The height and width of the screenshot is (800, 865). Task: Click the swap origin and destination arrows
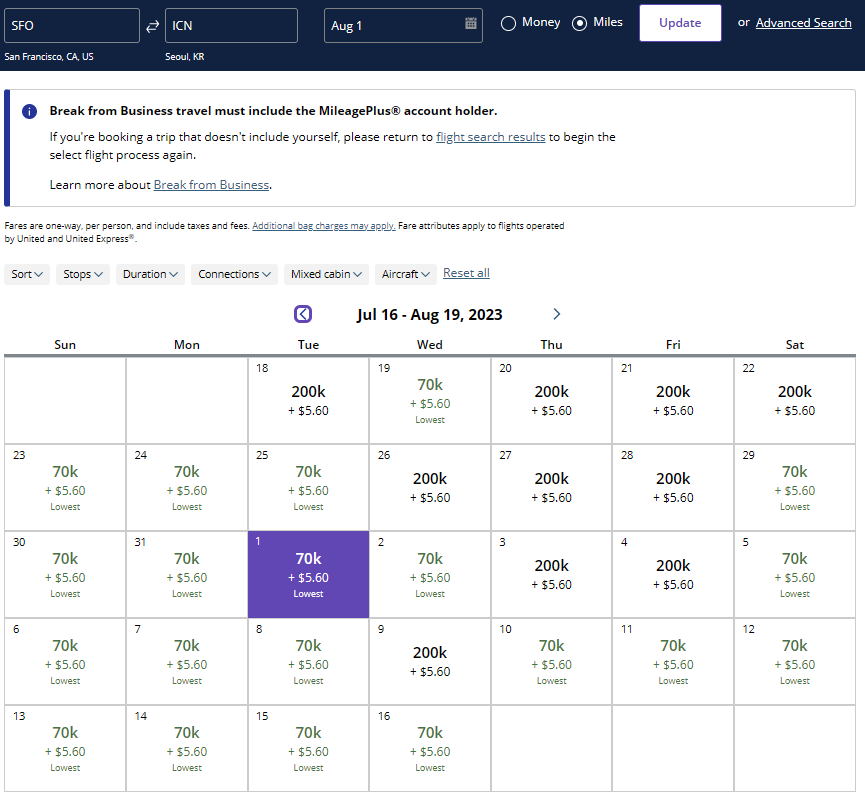(x=152, y=26)
